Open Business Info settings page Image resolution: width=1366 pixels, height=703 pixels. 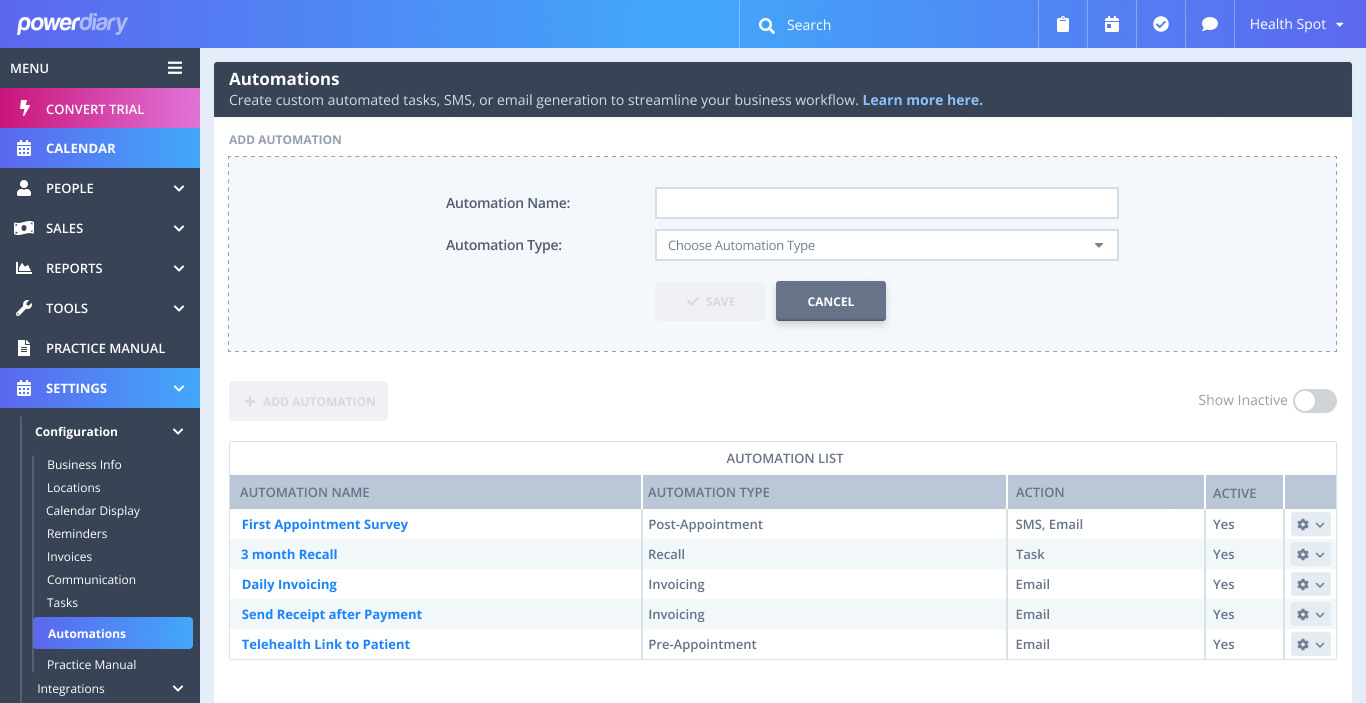tap(84, 465)
